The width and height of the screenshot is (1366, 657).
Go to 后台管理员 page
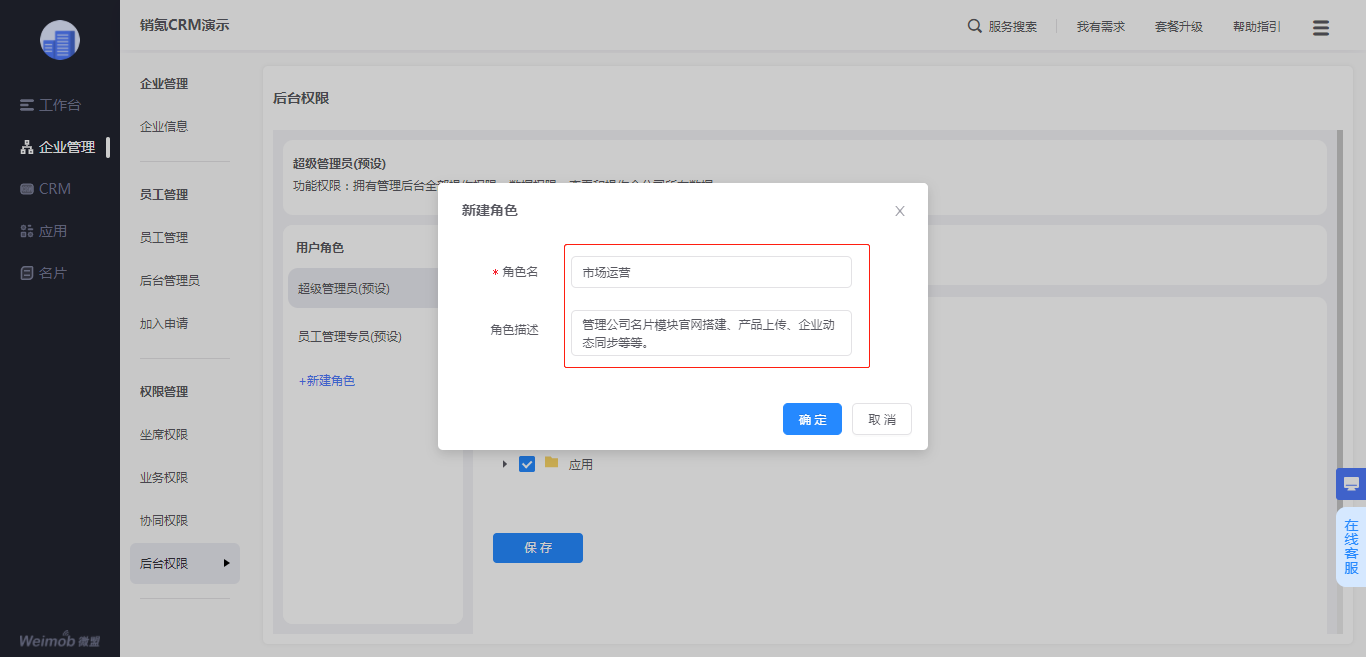tap(170, 281)
